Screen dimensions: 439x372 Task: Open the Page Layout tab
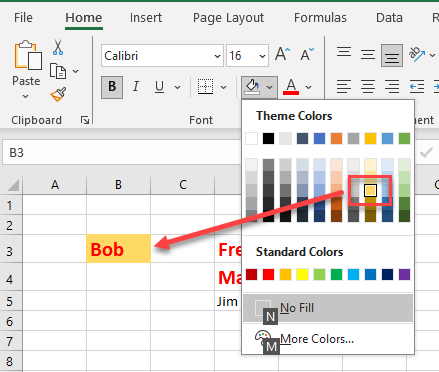point(228,18)
